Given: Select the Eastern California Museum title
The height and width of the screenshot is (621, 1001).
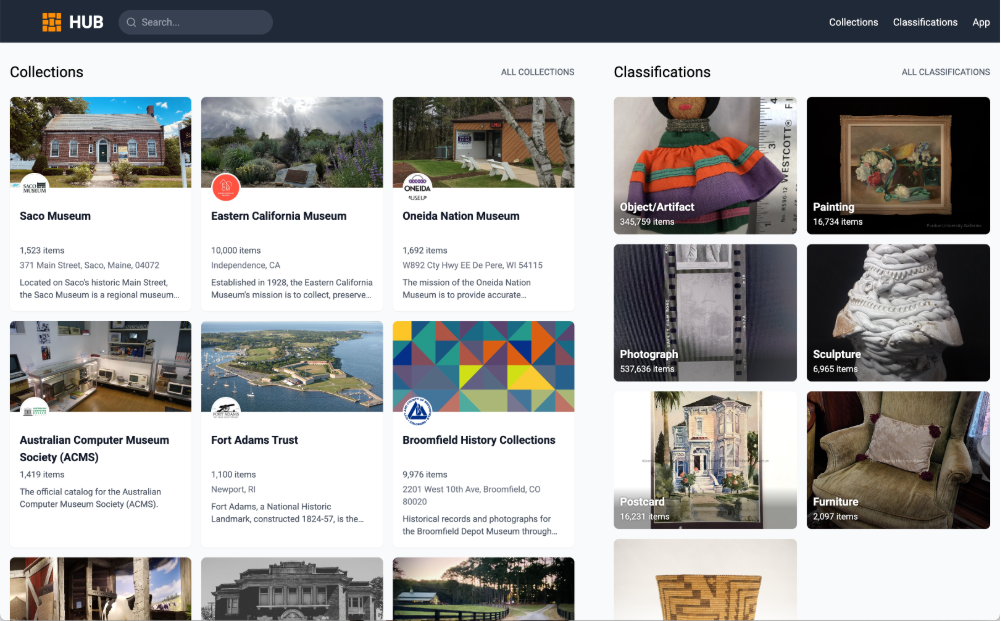Looking at the screenshot, I should (278, 216).
